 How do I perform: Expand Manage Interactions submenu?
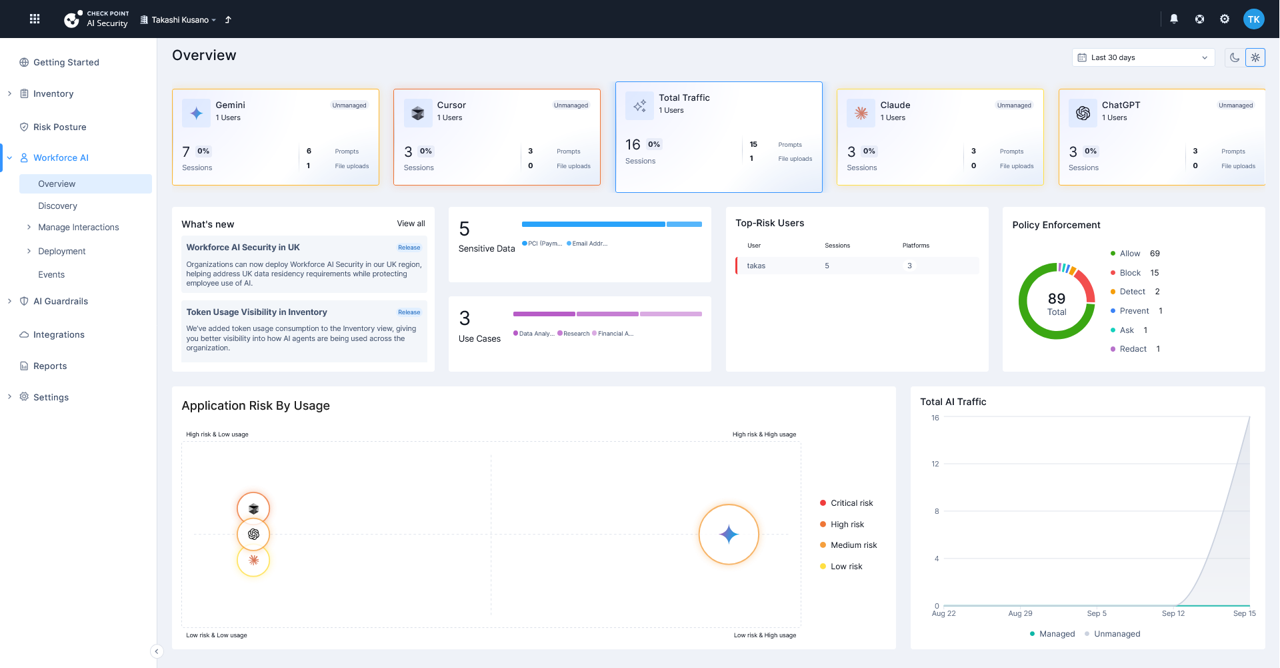pyautogui.click(x=29, y=227)
